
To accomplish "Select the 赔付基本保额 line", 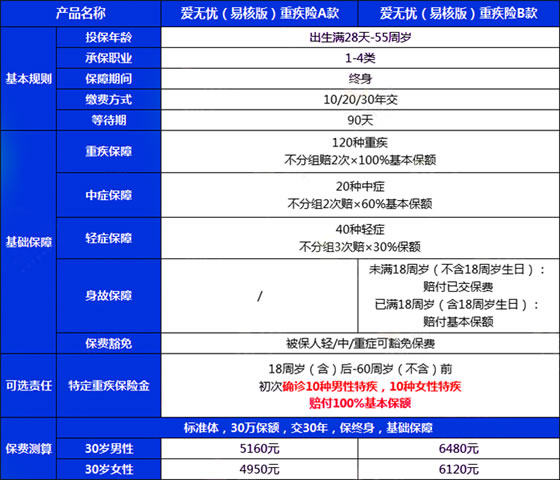I will click(458, 322).
